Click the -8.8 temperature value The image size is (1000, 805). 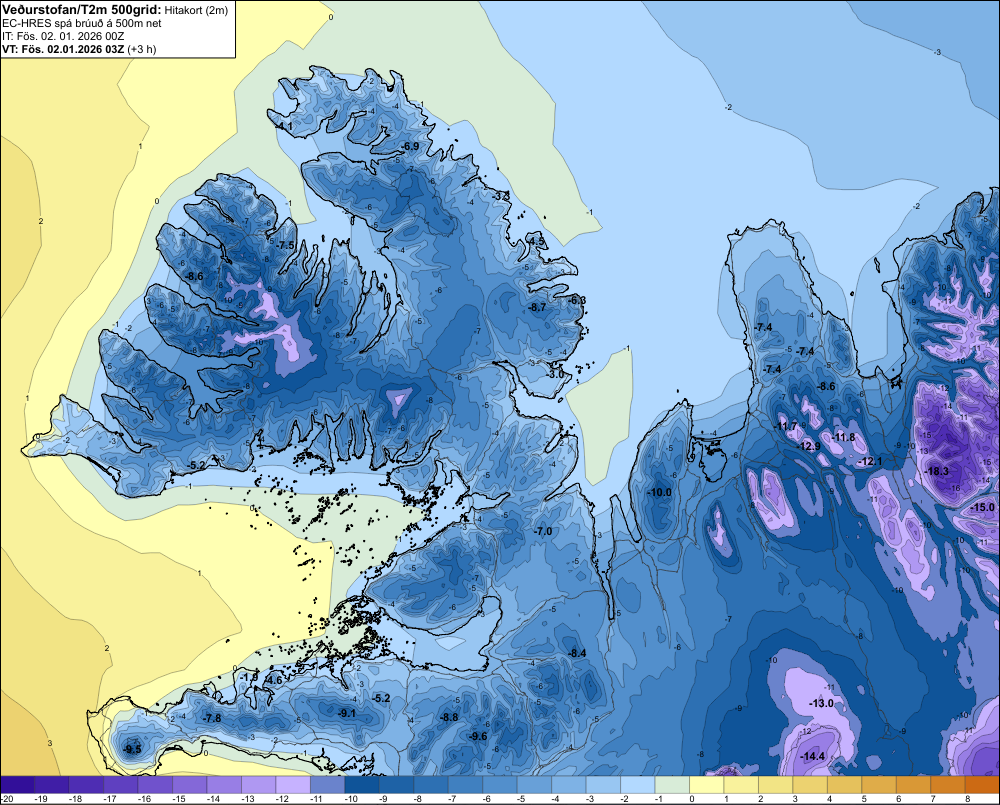[x=449, y=717]
